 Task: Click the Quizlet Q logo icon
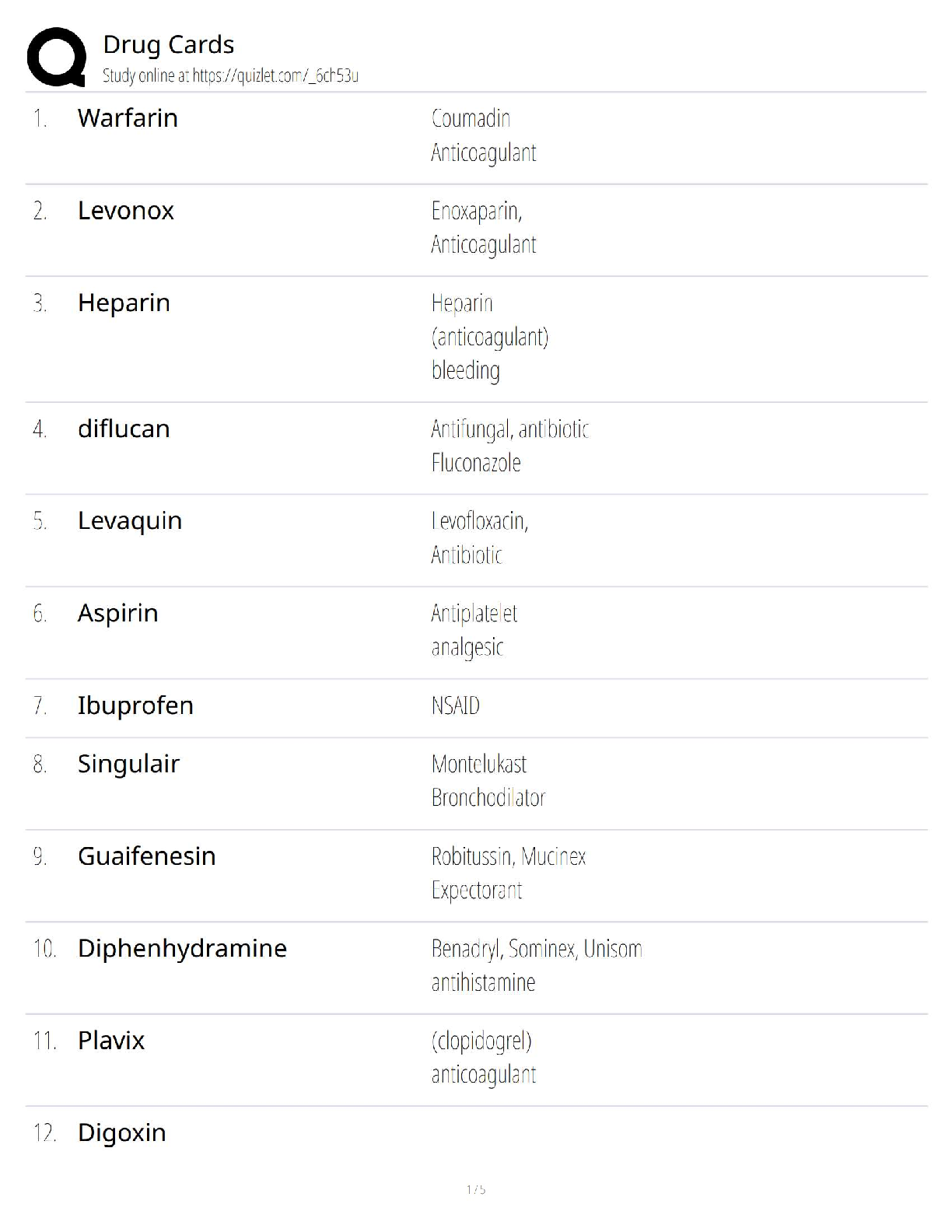(56, 57)
